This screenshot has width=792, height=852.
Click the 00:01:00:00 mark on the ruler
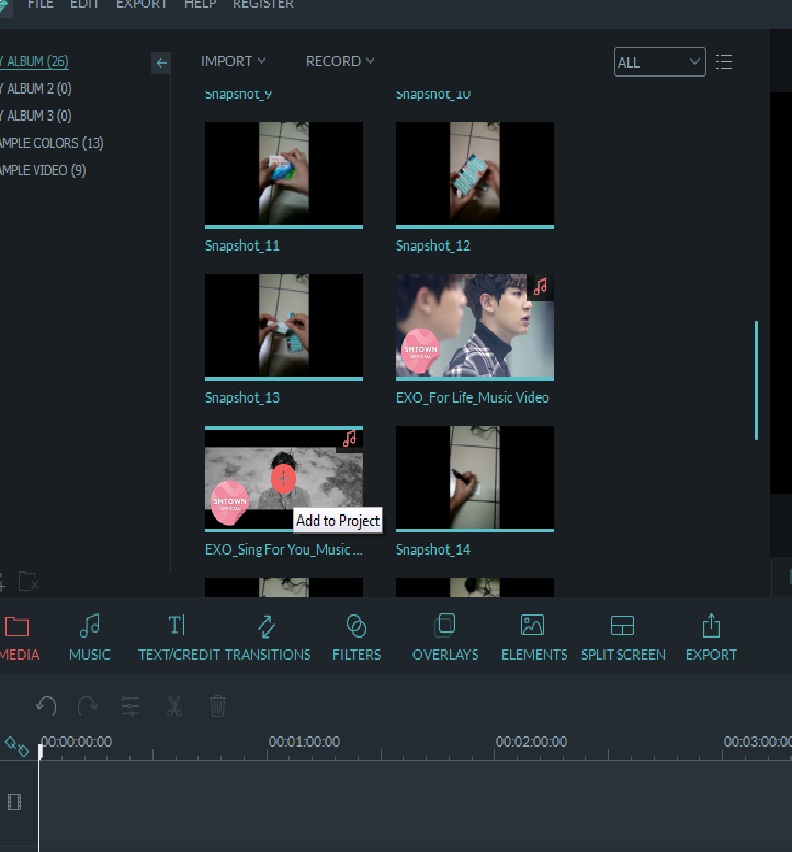(304, 742)
